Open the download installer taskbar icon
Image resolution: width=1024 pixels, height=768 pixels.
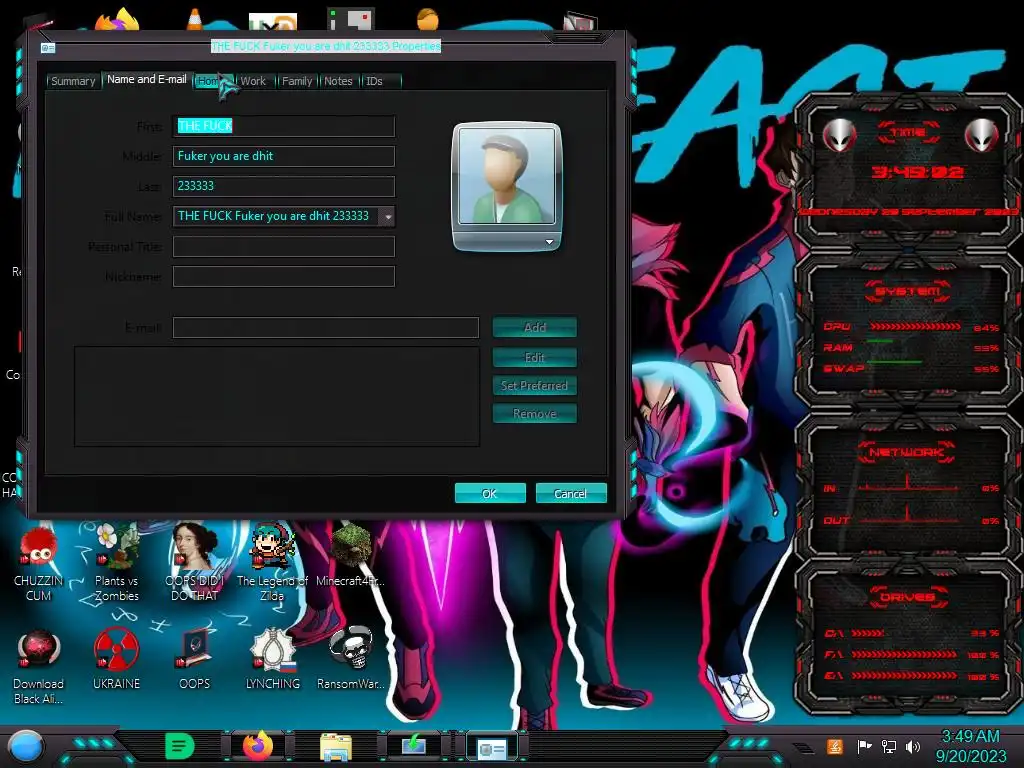(x=413, y=746)
